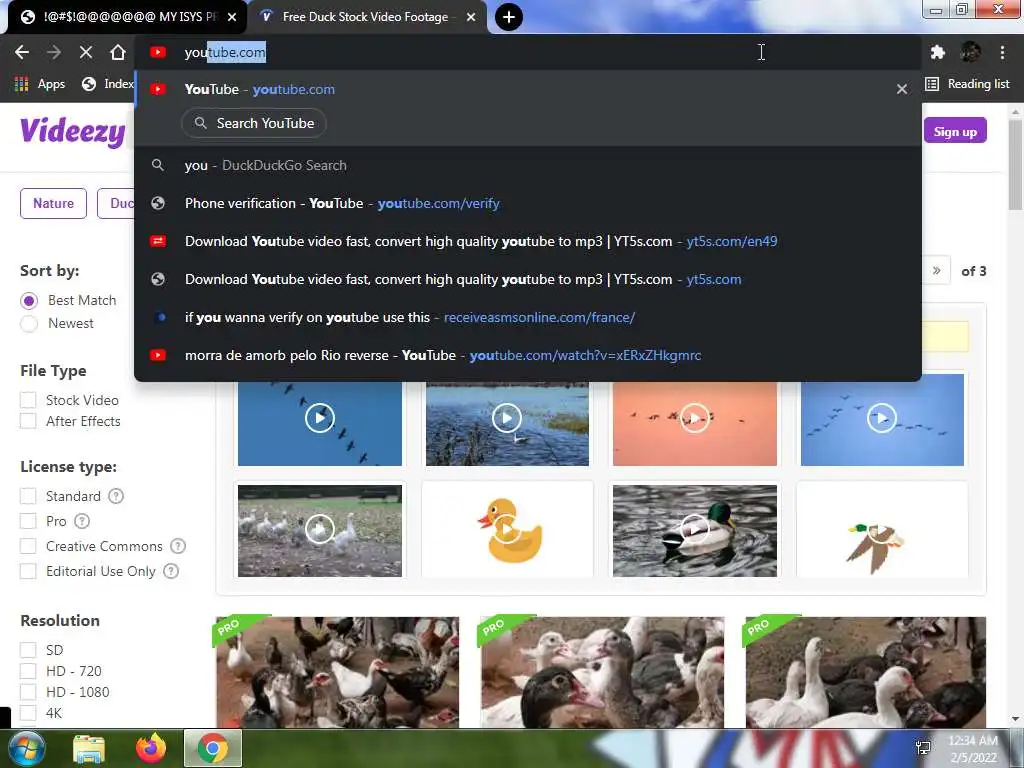Click the Sign up button
Screen dimensions: 1024x768
coord(955,131)
